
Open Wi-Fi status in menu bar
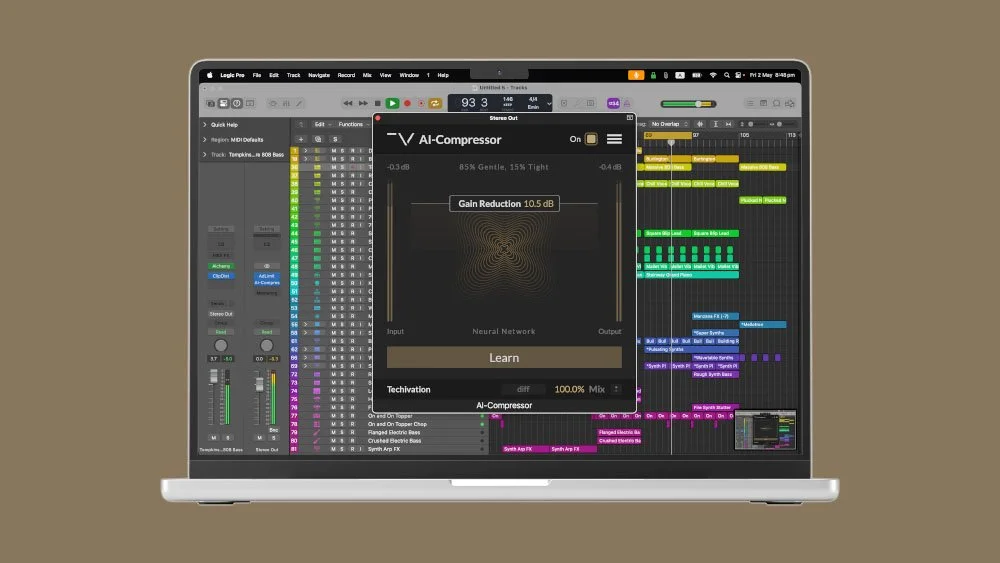tap(713, 75)
